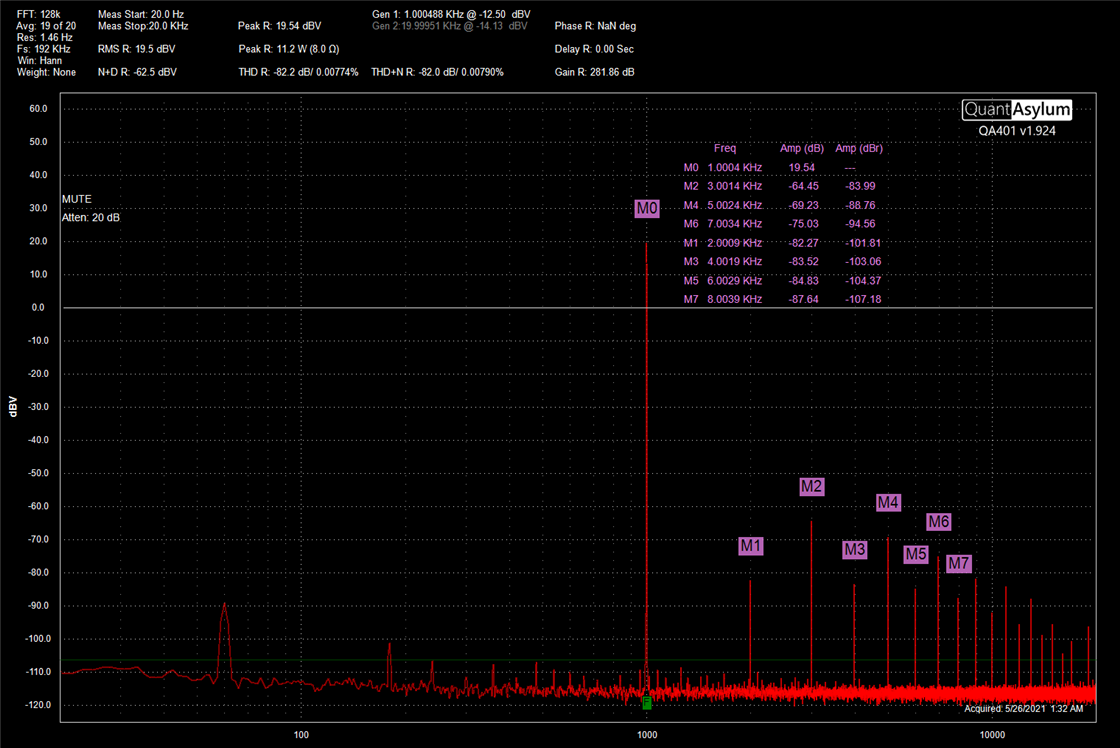The width and height of the screenshot is (1120, 748).
Task: Click the M5 6.0029 KHz table row
Action: tap(783, 281)
